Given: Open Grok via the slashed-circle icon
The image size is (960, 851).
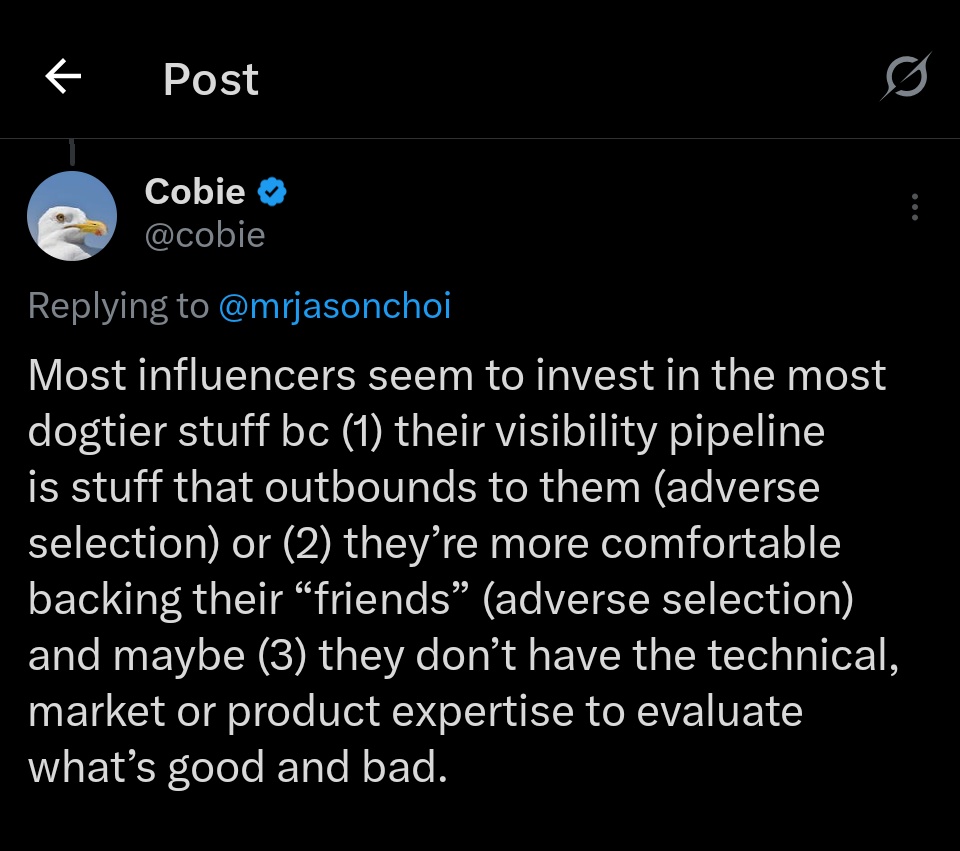Looking at the screenshot, I should point(906,77).
